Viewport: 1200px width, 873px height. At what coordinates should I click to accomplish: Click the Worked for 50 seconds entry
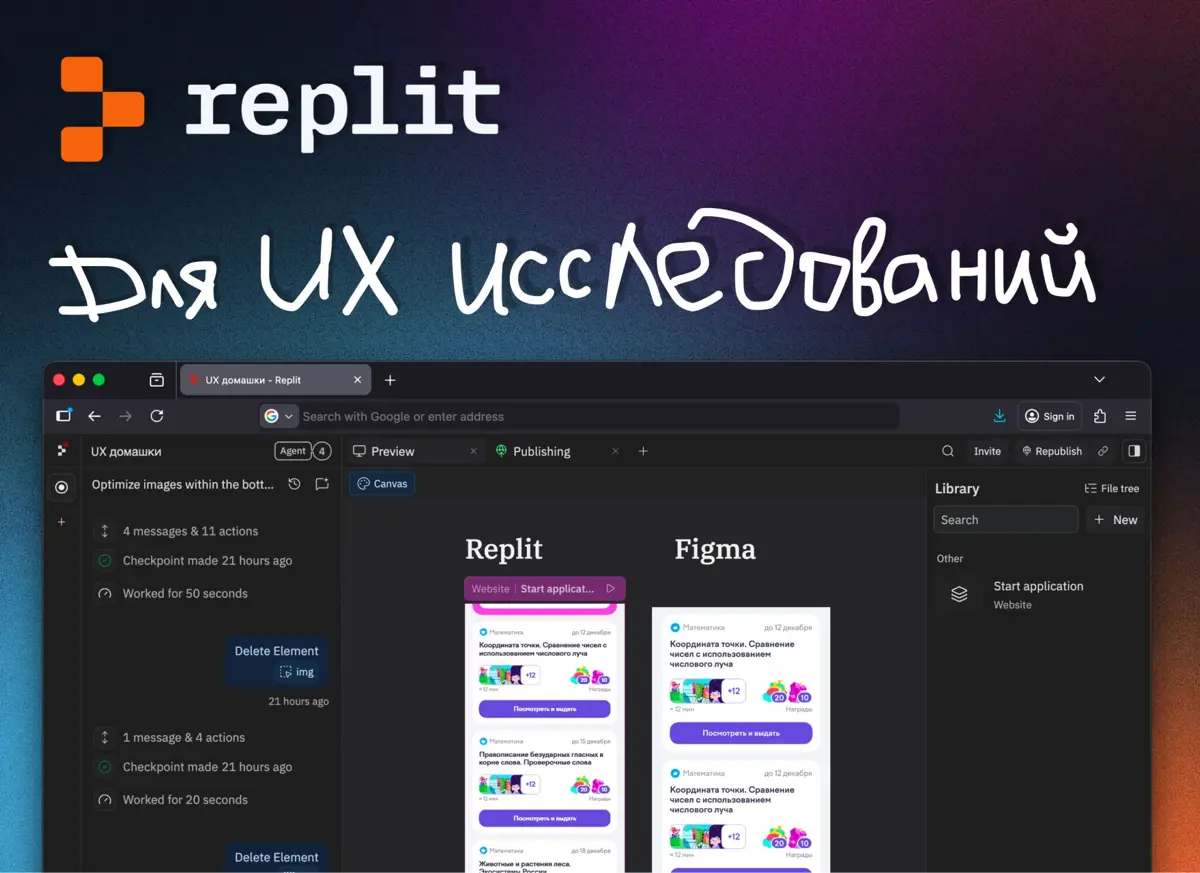point(185,593)
